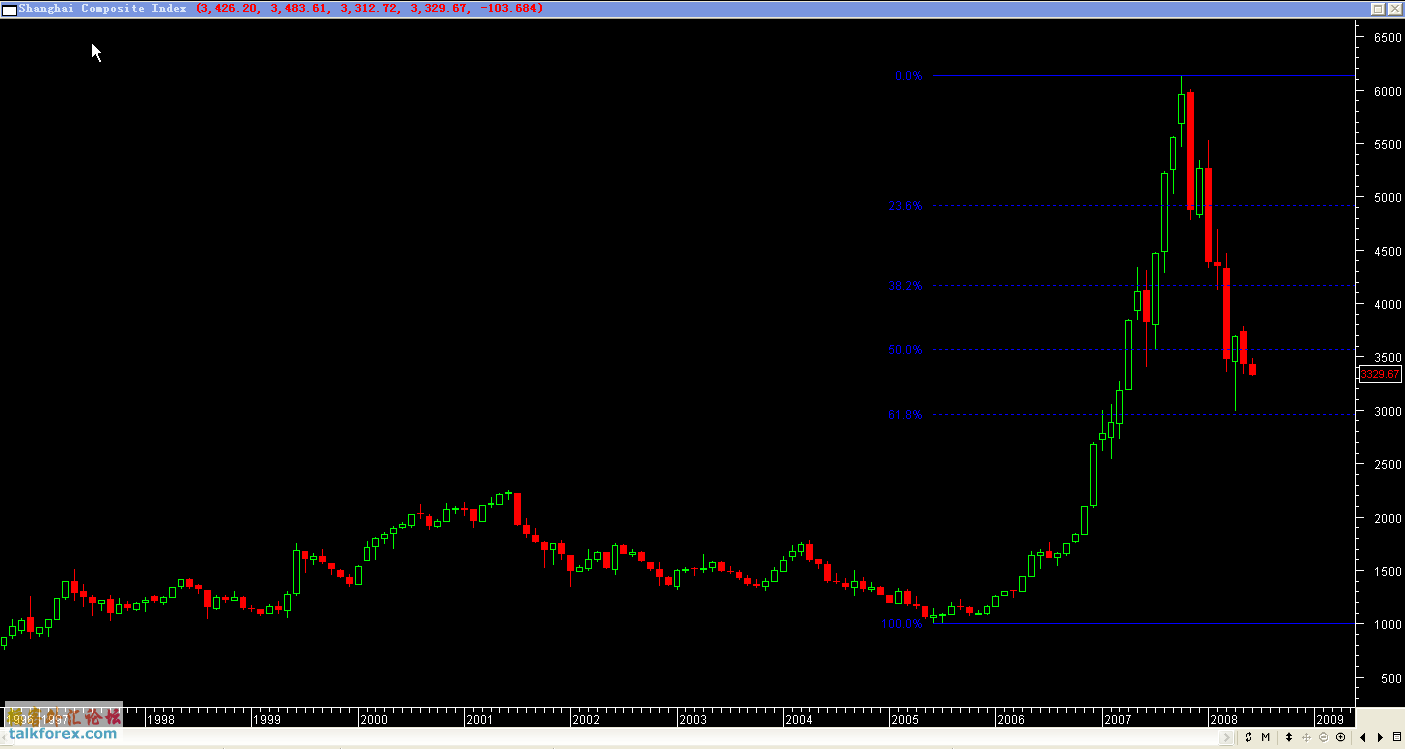Select the 0.0% Fibonacci level label

(x=908, y=76)
